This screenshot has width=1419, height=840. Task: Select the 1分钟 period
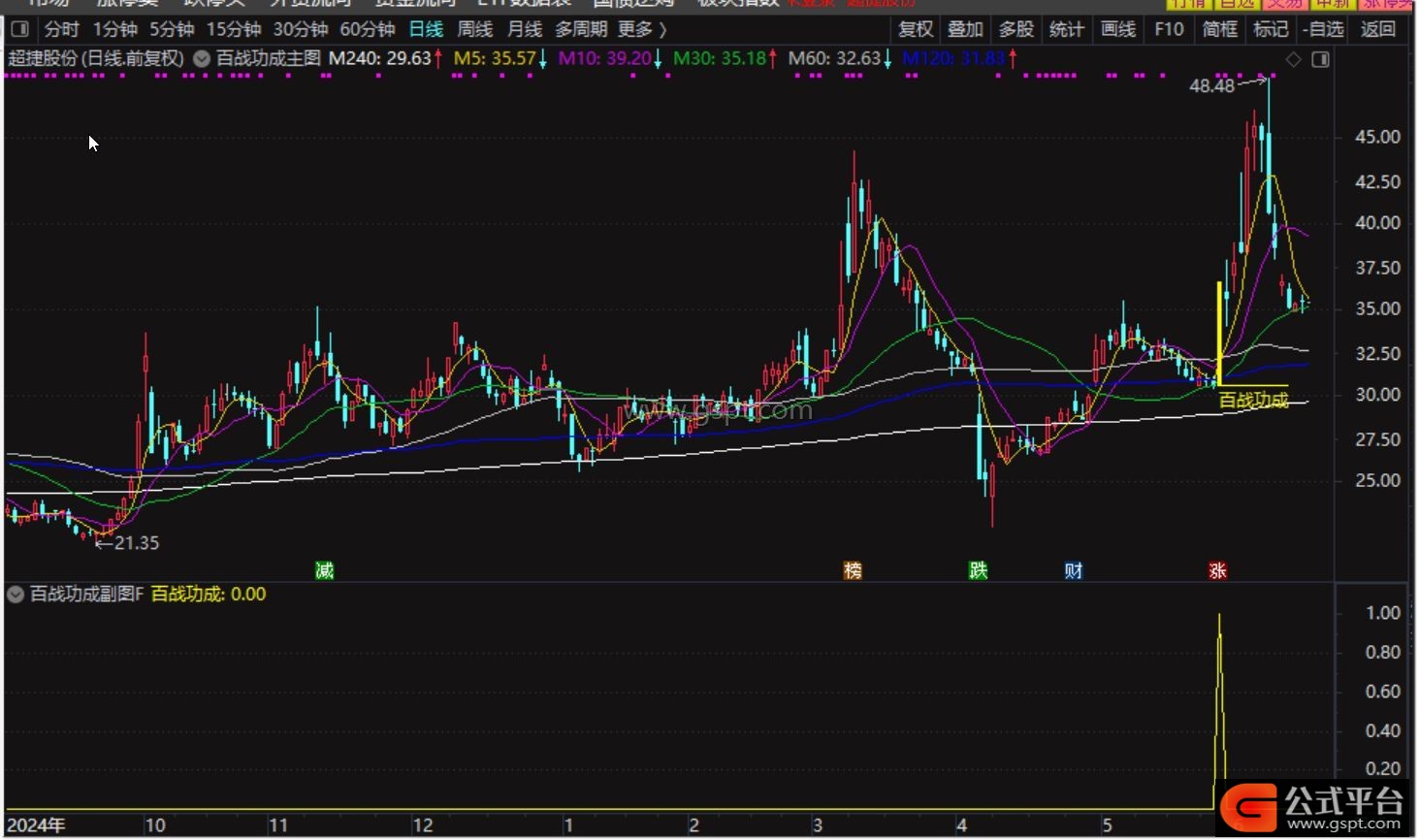(x=115, y=29)
